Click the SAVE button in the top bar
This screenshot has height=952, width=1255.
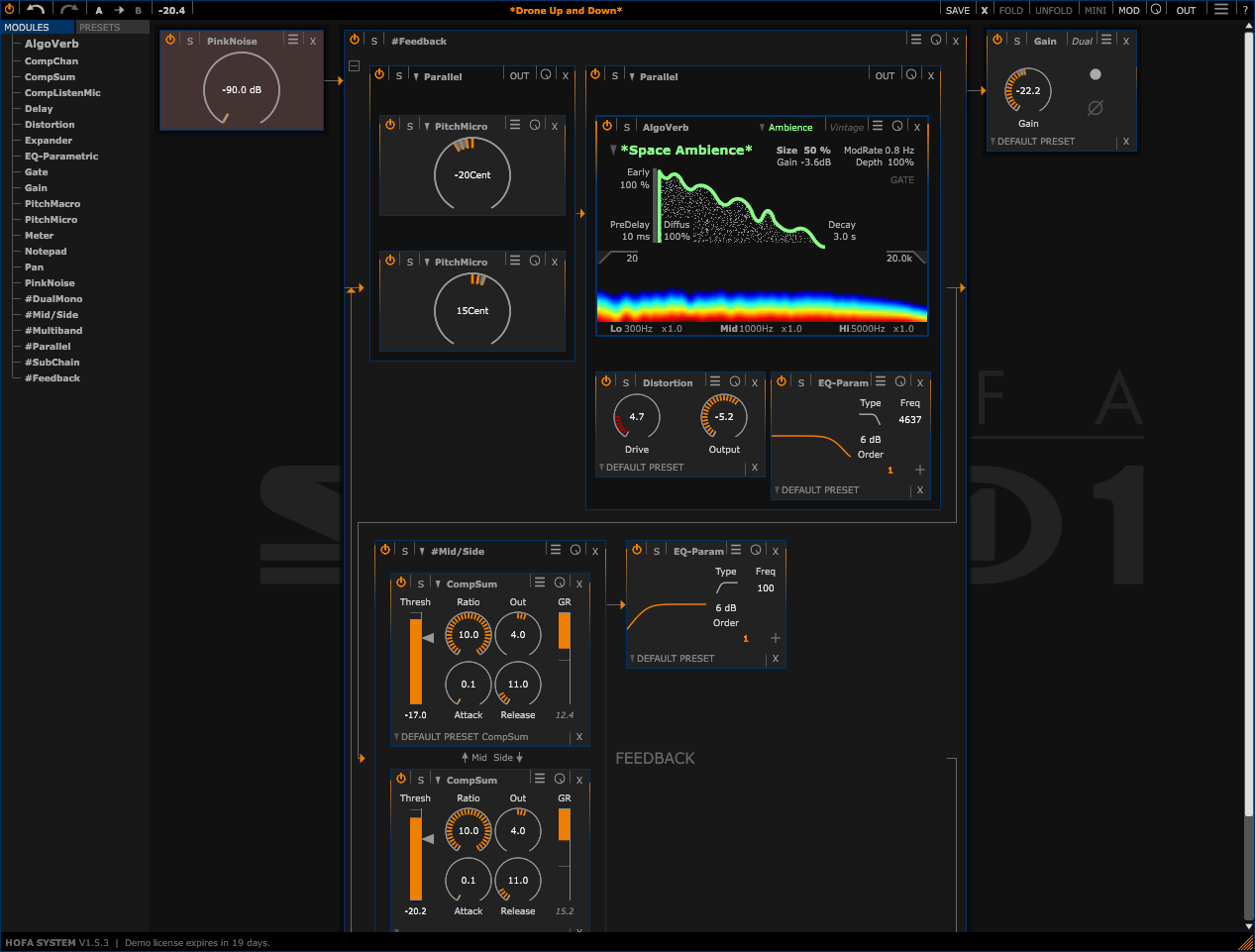click(x=958, y=10)
